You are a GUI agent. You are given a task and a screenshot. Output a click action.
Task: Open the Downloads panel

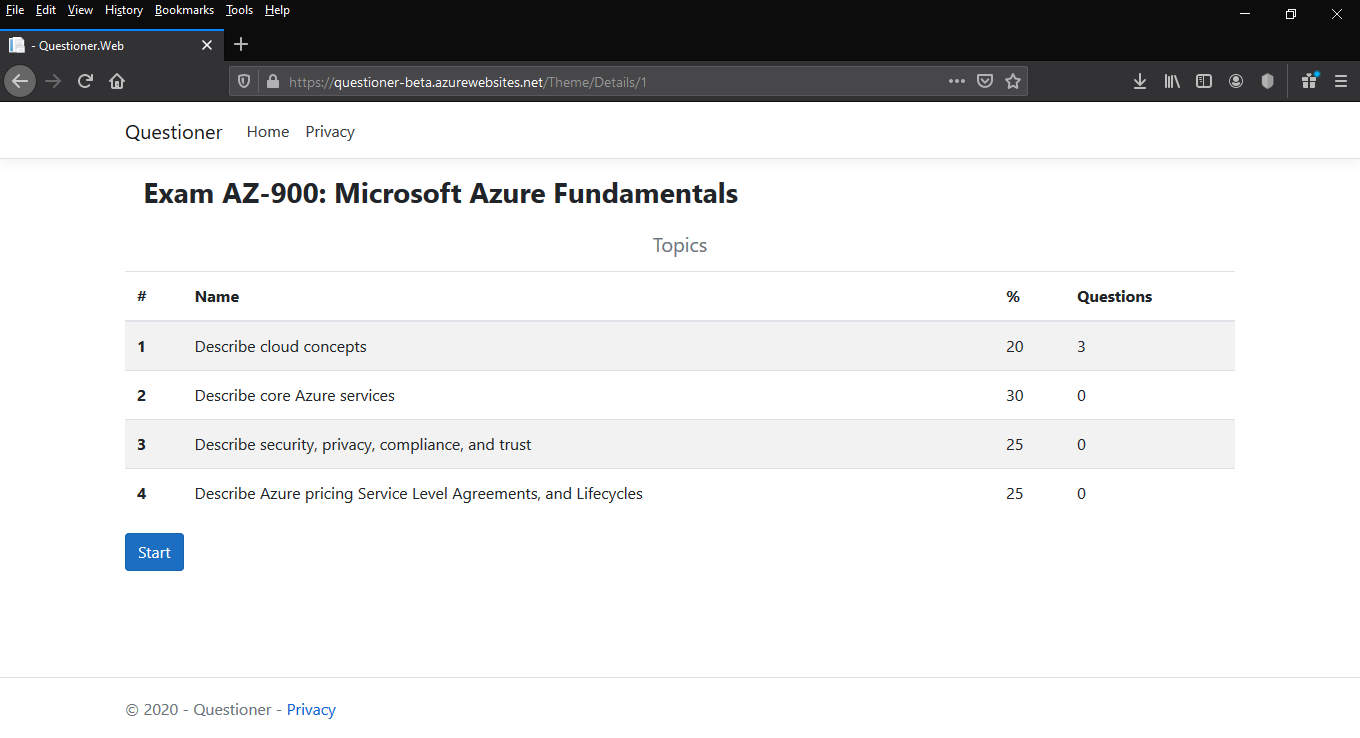(1139, 81)
